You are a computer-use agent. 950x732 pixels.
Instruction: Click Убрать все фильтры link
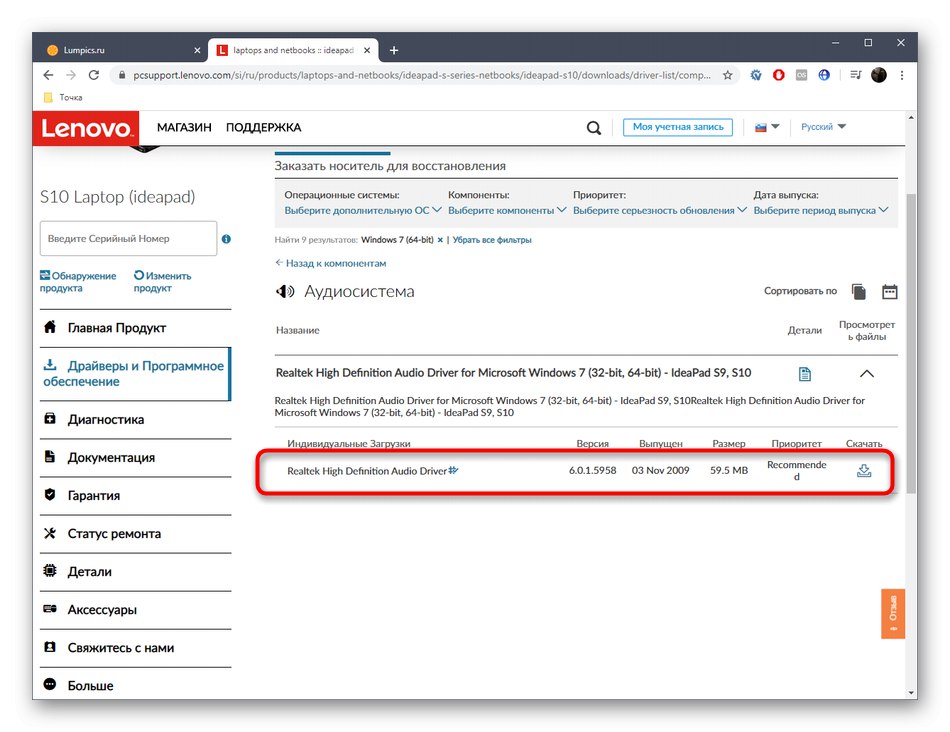[492, 240]
